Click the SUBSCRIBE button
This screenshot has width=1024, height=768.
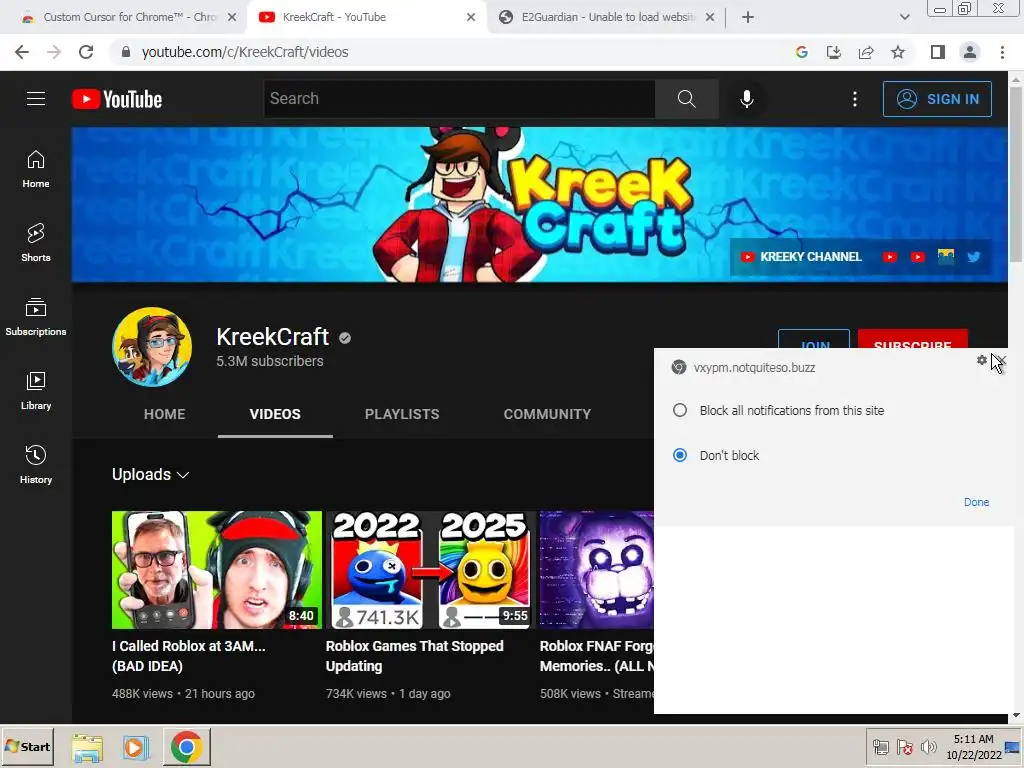pyautogui.click(x=912, y=339)
